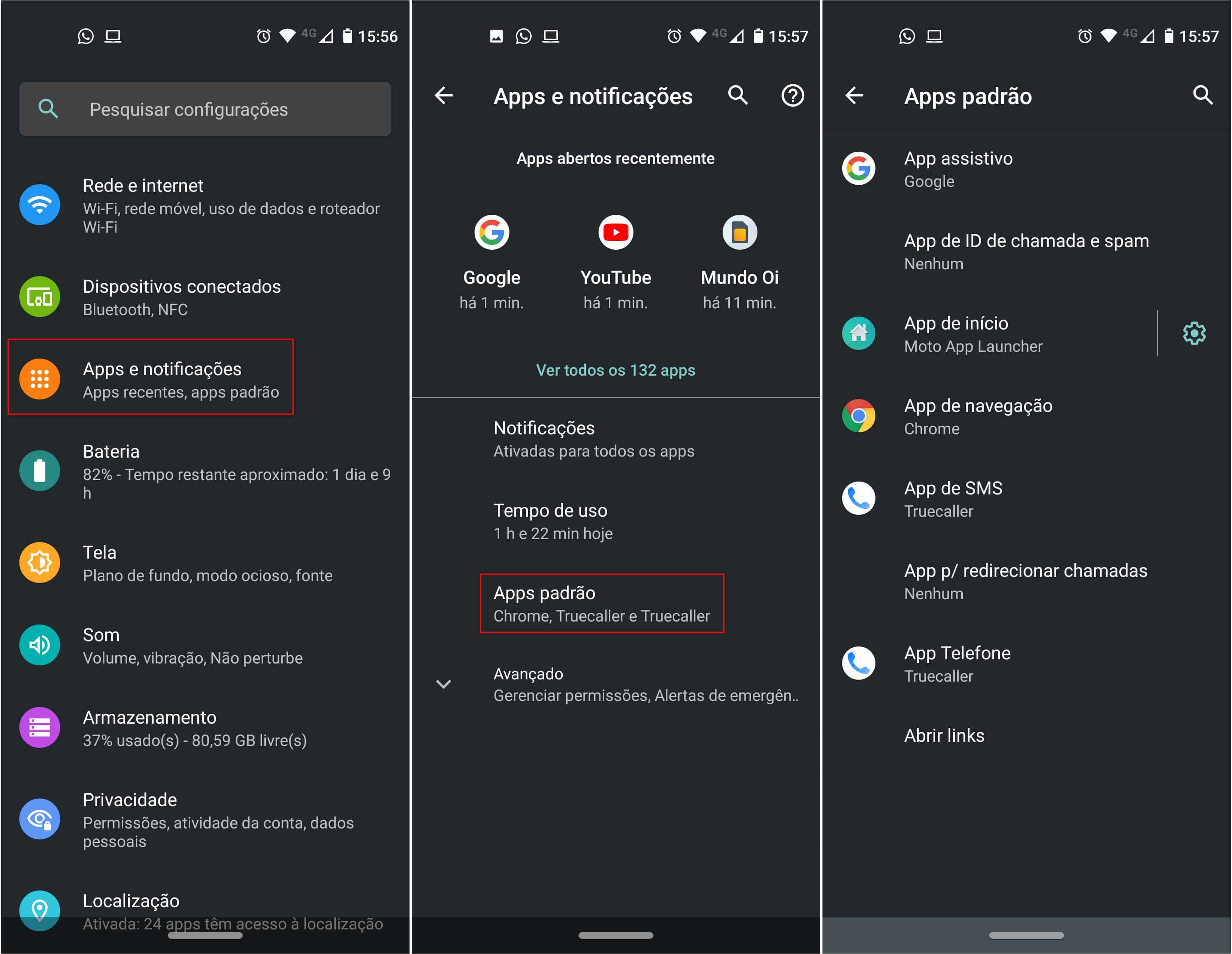The image size is (1232, 954).
Task: Tap the Truecaller icon for App Telefone
Action: [x=858, y=663]
